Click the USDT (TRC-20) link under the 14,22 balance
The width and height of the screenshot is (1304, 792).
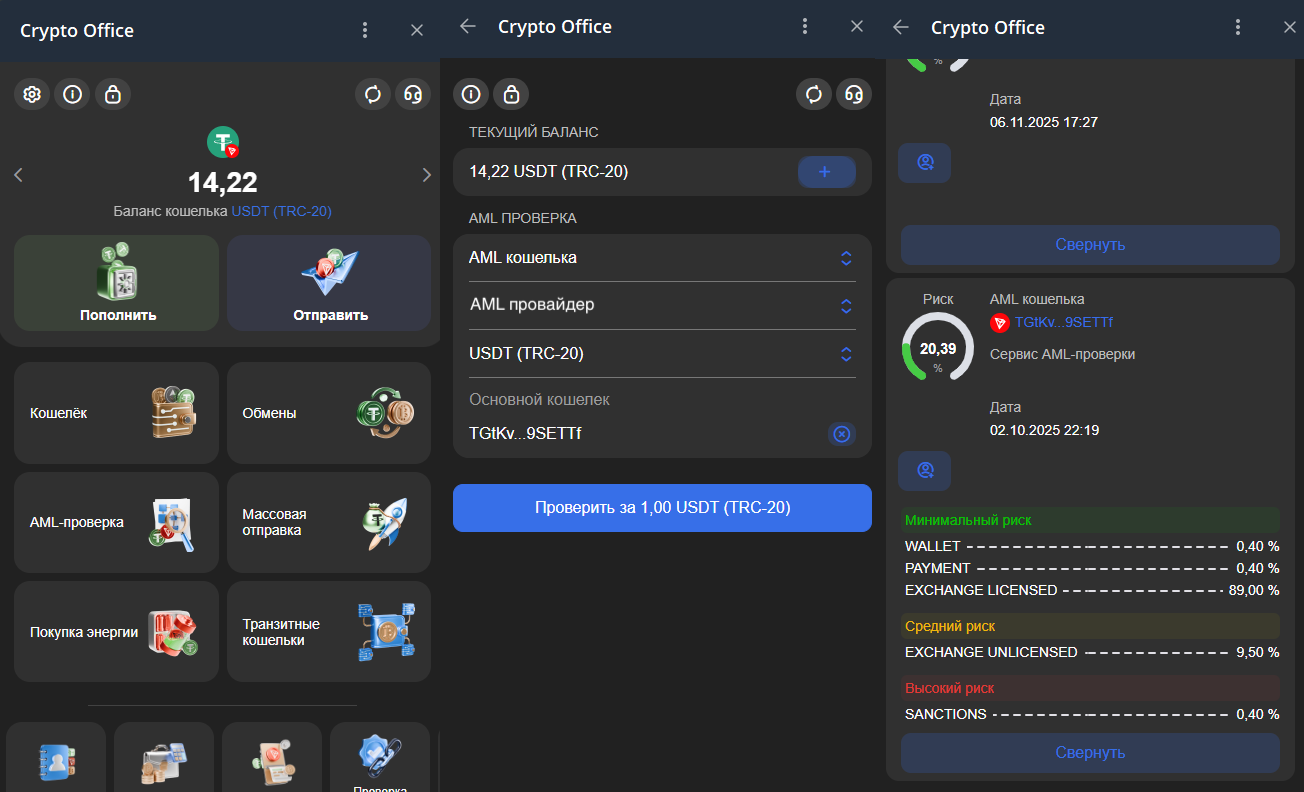pos(282,211)
